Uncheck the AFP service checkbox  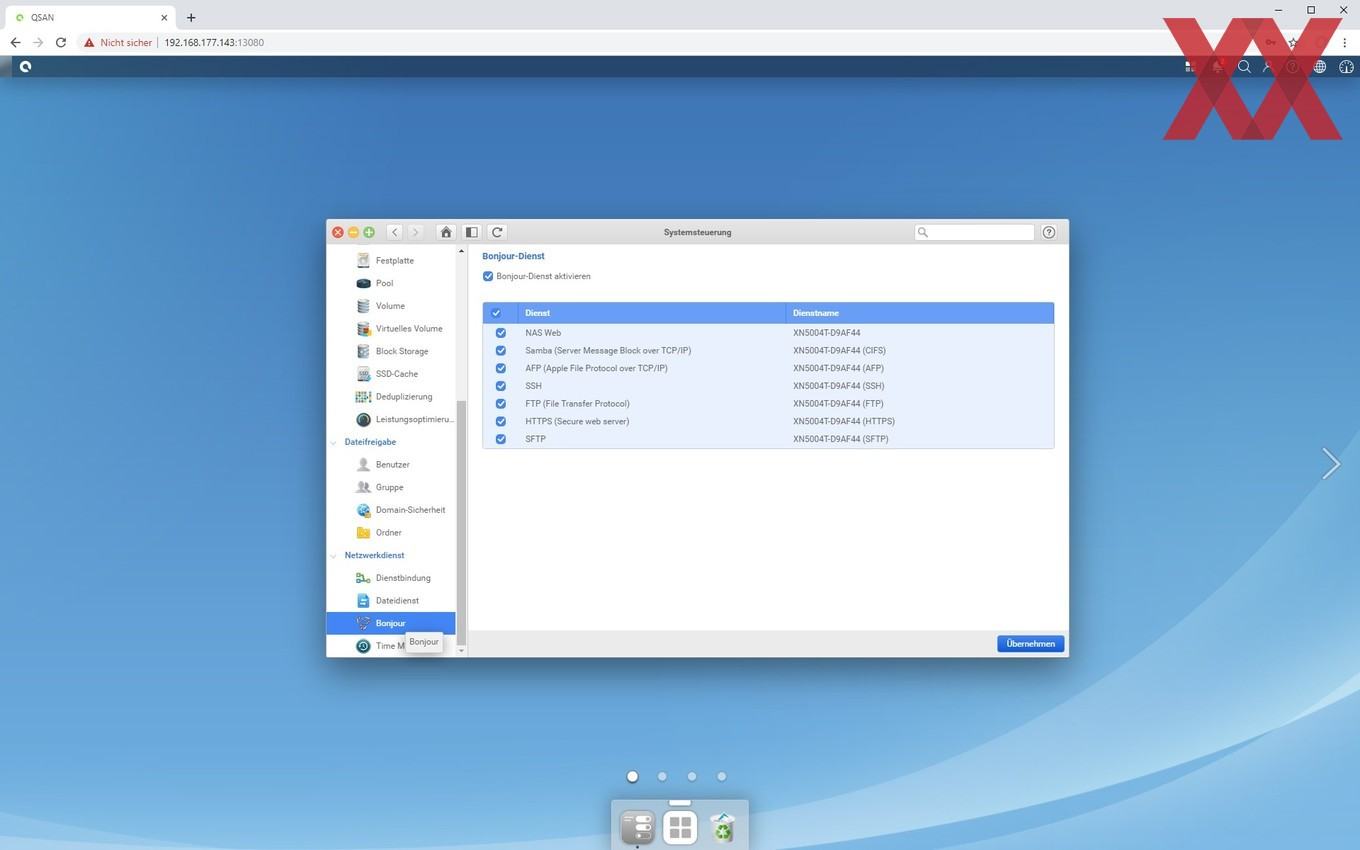point(501,368)
